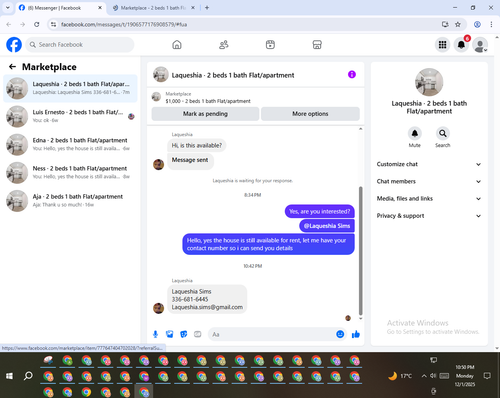Search in conversation with the magnifier icon

(x=443, y=133)
